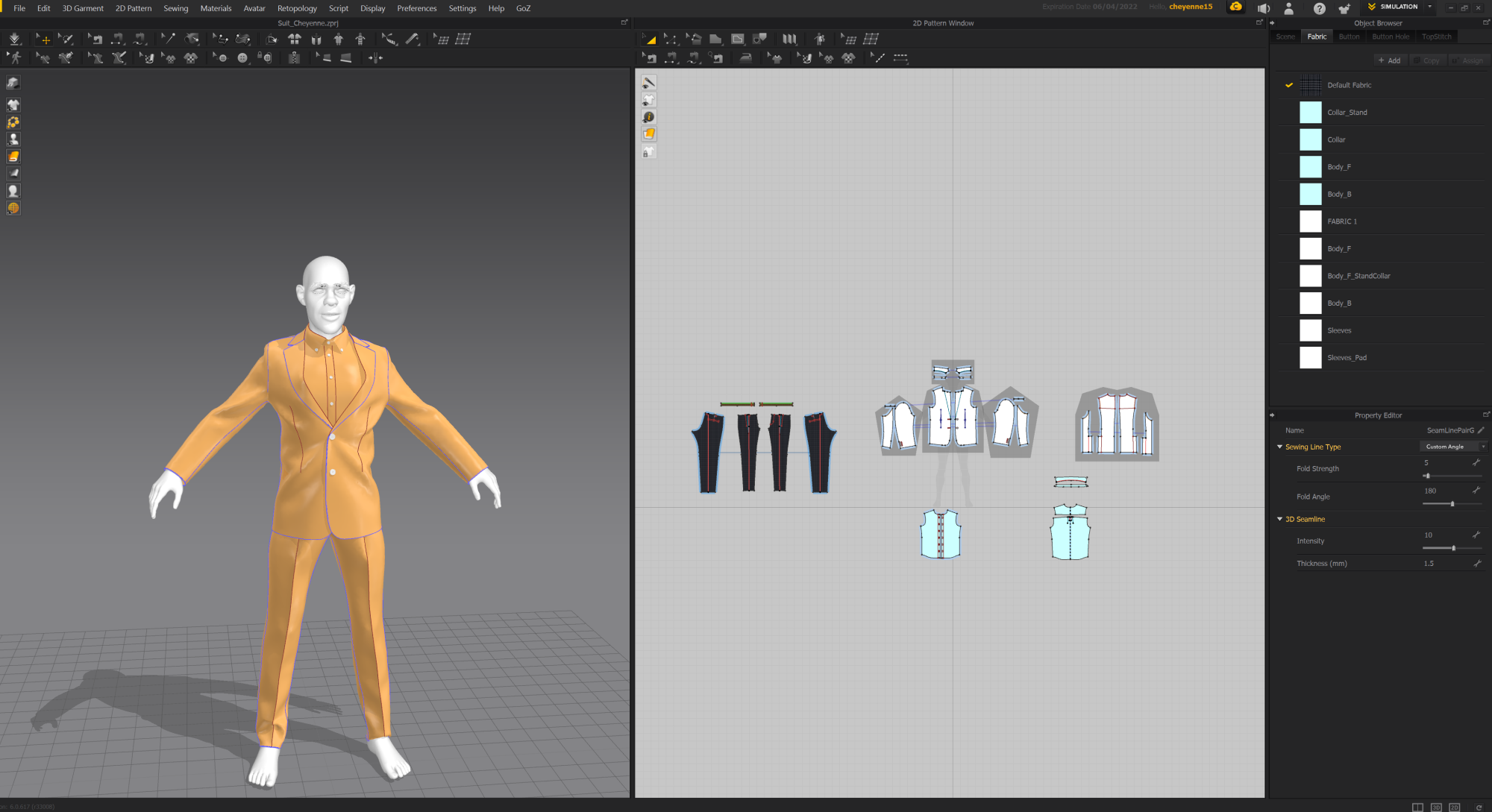Toggle the orange fabric texture display in 3D window
Screen dimensions: 1492x812
click(x=13, y=157)
